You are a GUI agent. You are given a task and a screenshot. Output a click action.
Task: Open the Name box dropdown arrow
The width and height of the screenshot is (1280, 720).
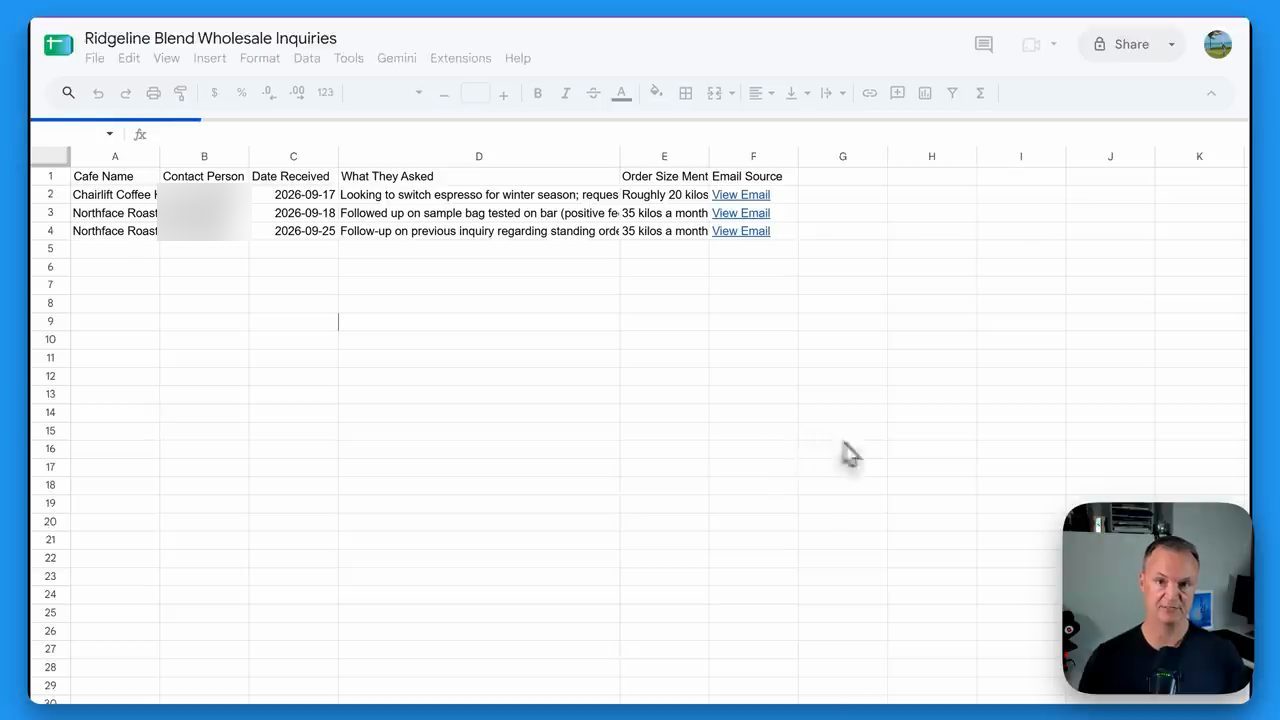point(110,134)
